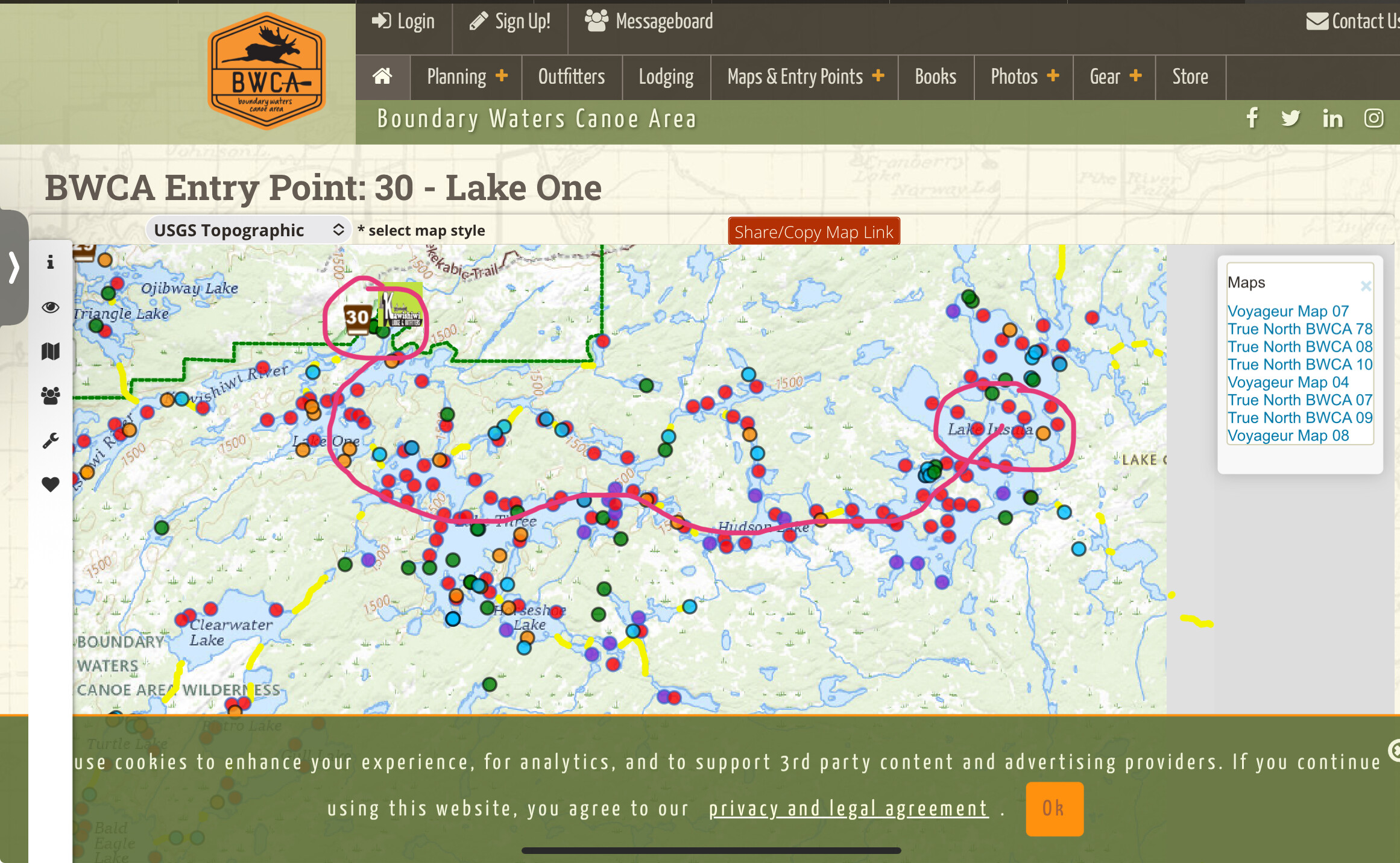Open the BWCA logo homepage link

click(x=267, y=71)
